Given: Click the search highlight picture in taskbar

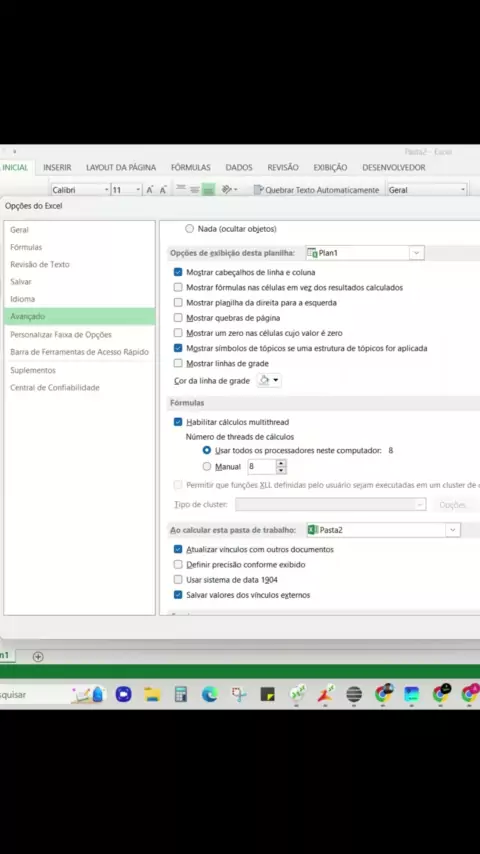Looking at the screenshot, I should click(x=88, y=694).
